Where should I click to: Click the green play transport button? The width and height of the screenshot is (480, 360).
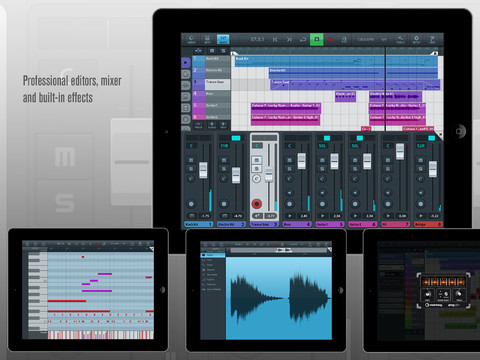click(317, 39)
